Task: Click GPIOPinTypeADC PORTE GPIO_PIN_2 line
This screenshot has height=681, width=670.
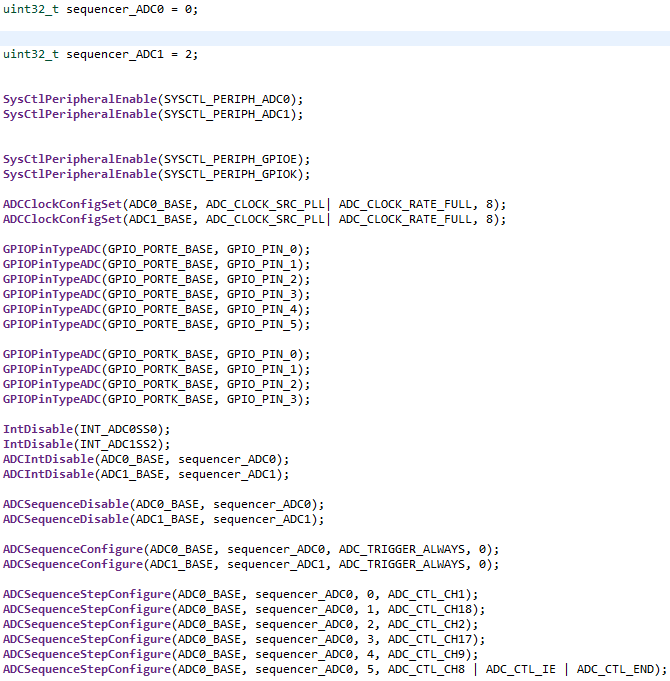Action: (156, 279)
